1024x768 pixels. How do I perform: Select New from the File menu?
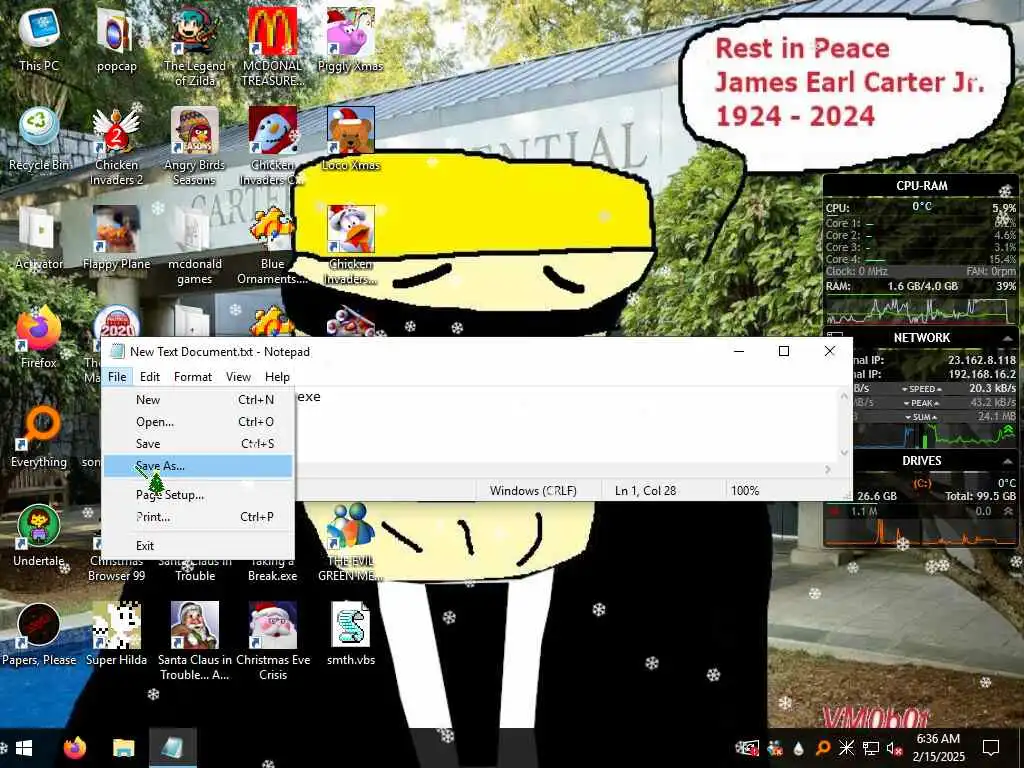click(x=197, y=400)
